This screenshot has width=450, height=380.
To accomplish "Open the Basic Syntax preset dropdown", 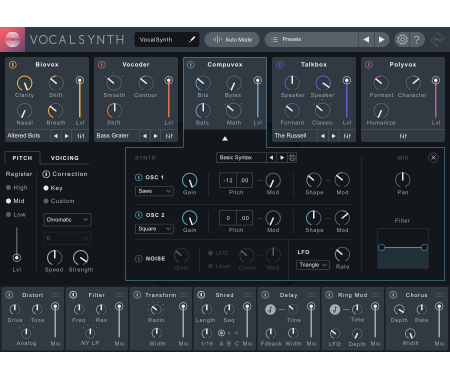I will [x=241, y=158].
